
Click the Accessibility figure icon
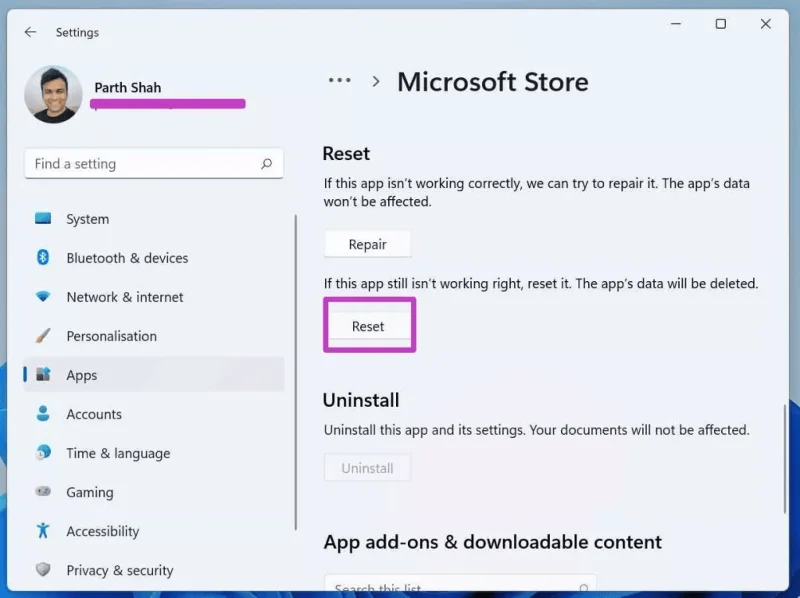(x=43, y=531)
